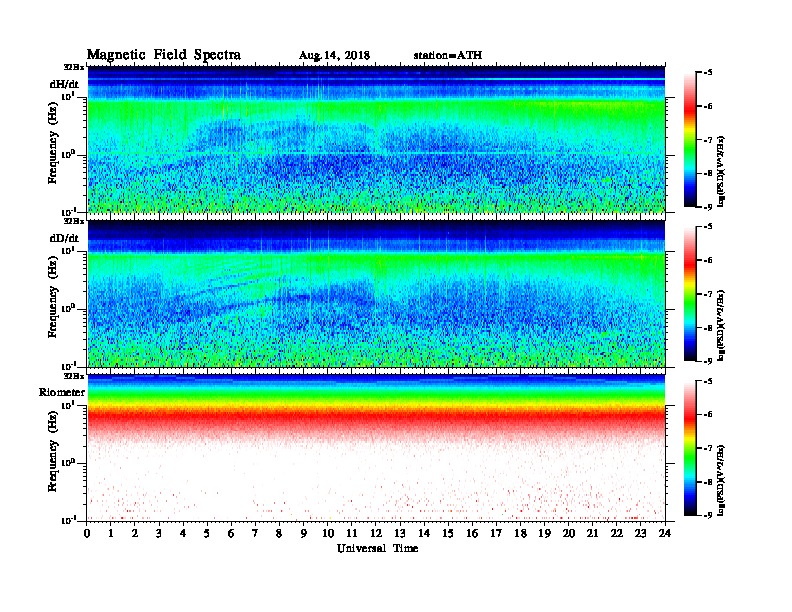Image resolution: width=792 pixels, height=612 pixels.
Task: Click hour 17 on the Universal Time axis
Action: pos(497,533)
